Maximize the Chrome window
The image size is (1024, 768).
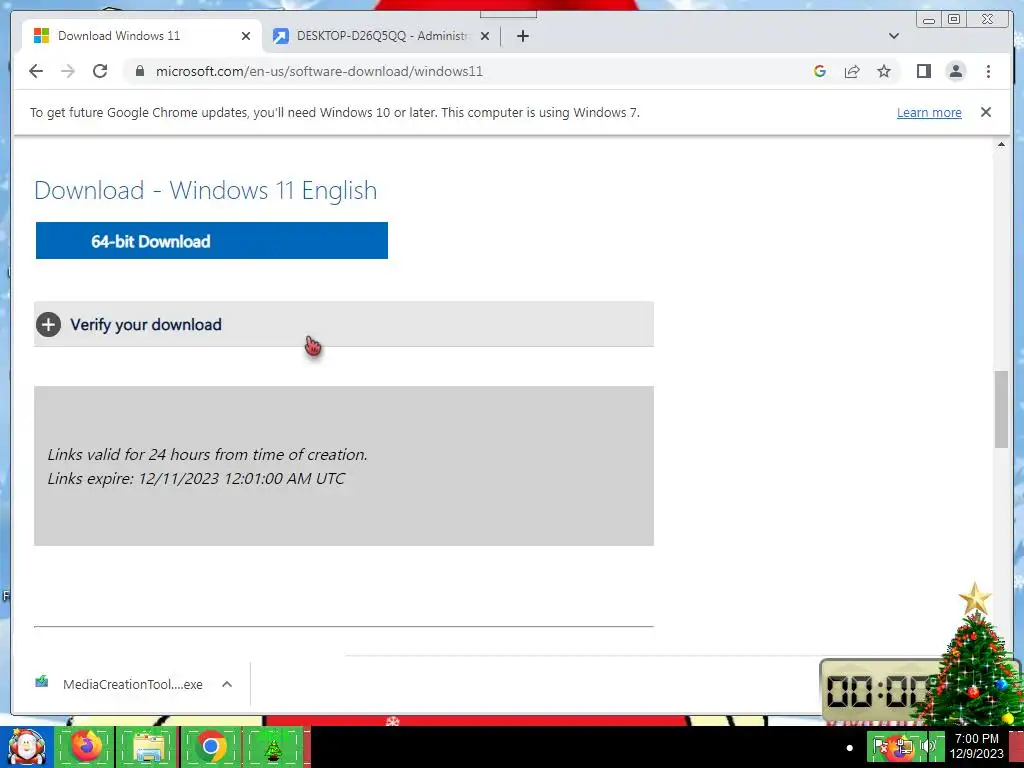954,19
